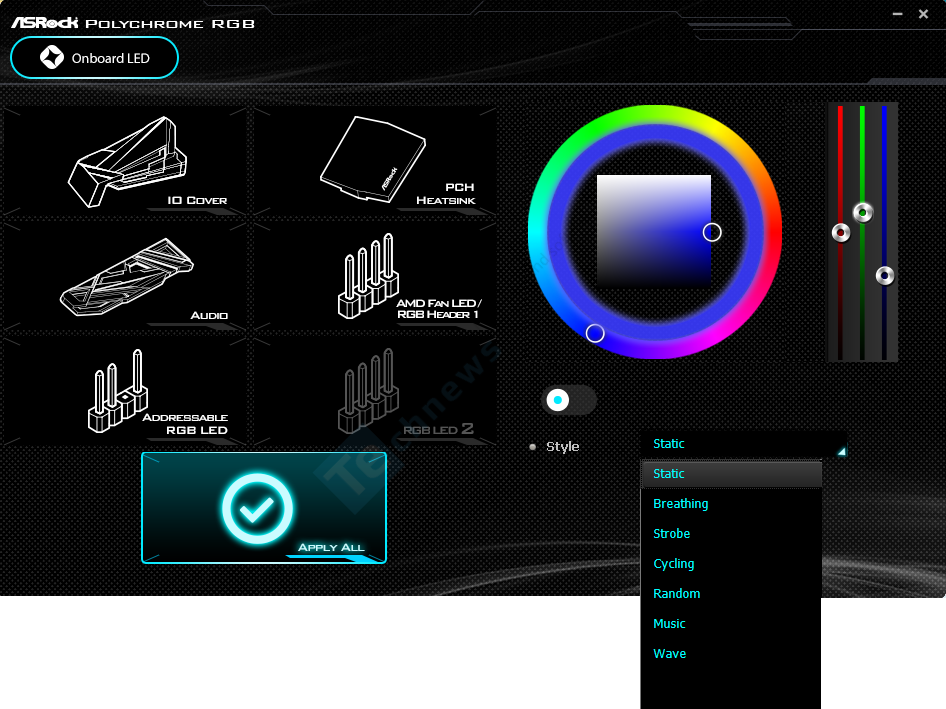This screenshot has width=946, height=709.
Task: Select AMD Fan LED / RGB Header 1
Action: point(375,277)
